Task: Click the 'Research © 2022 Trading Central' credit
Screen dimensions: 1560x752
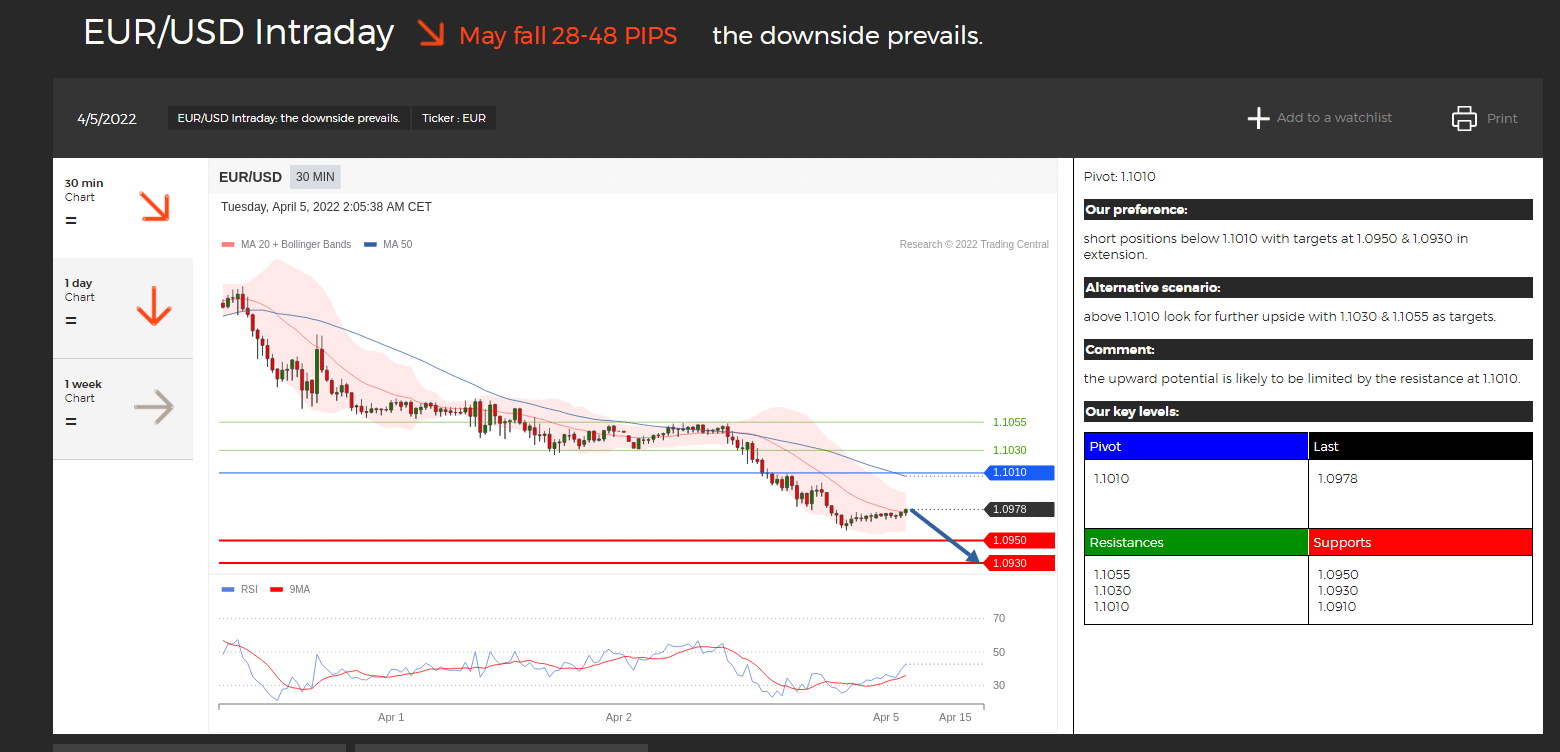Action: [x=974, y=244]
